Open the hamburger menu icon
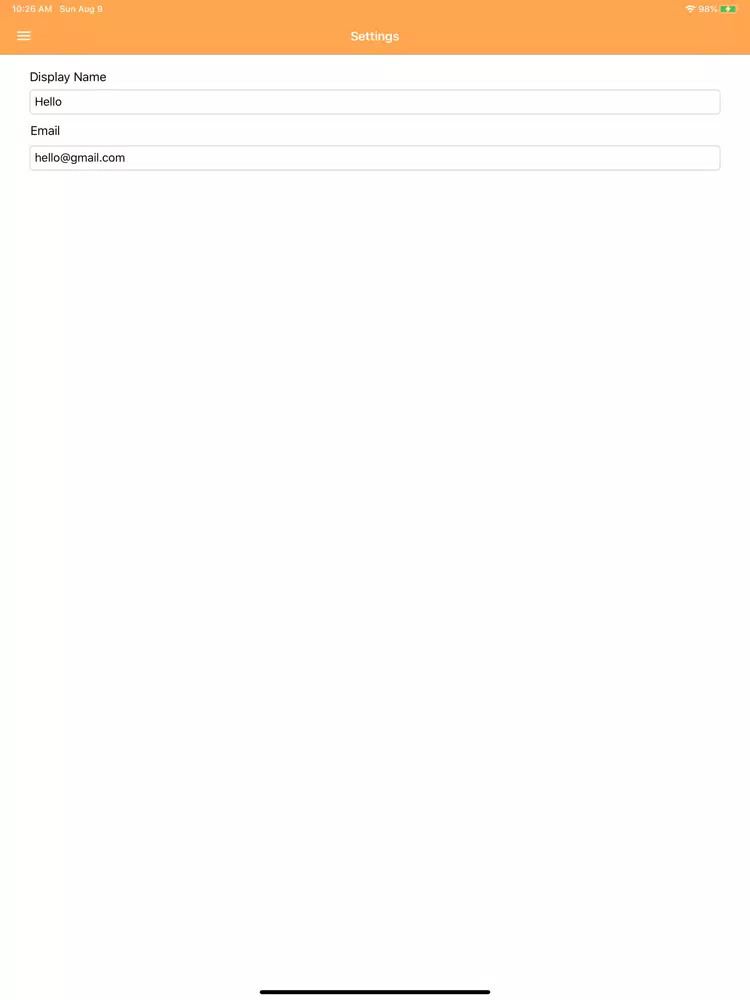 tap(24, 36)
